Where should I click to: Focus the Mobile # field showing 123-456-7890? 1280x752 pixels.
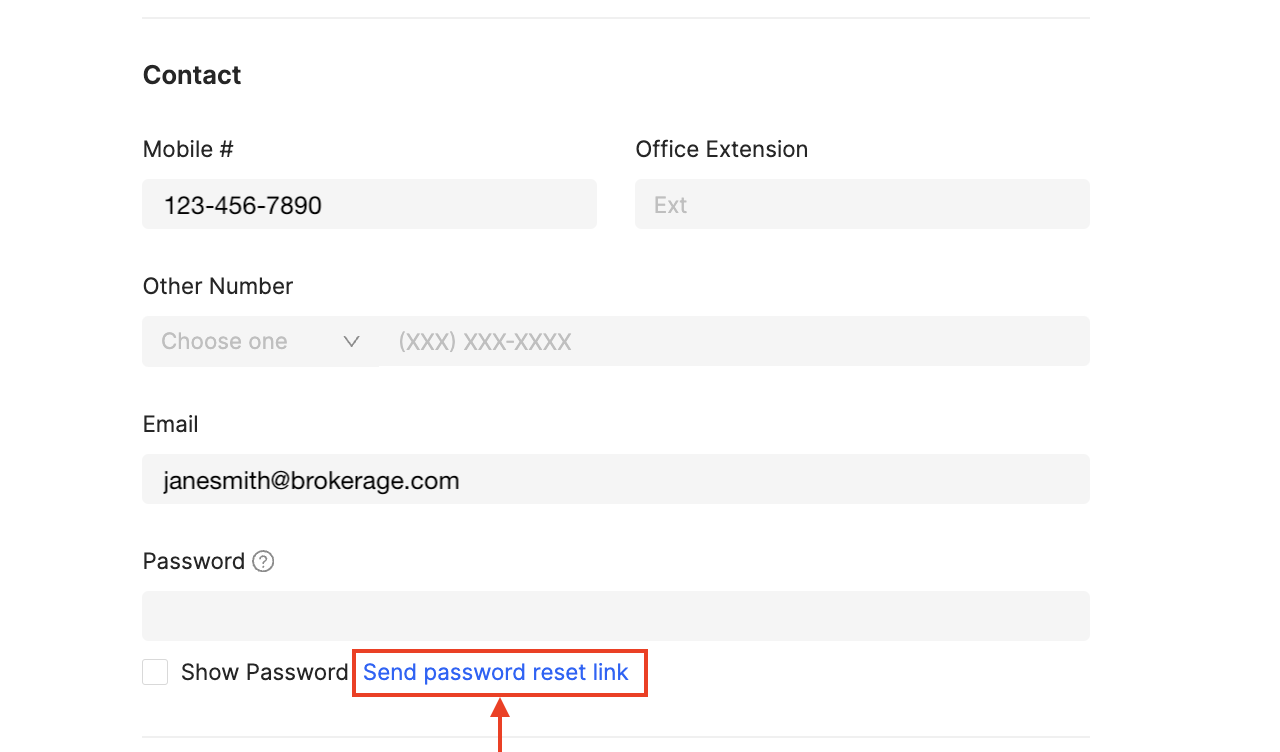click(369, 205)
